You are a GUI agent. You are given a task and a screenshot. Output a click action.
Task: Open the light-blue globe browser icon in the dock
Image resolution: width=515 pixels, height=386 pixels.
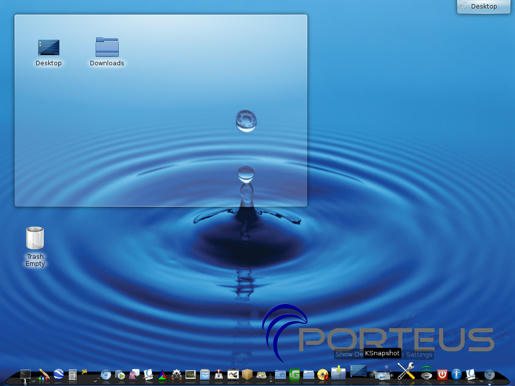click(x=106, y=375)
